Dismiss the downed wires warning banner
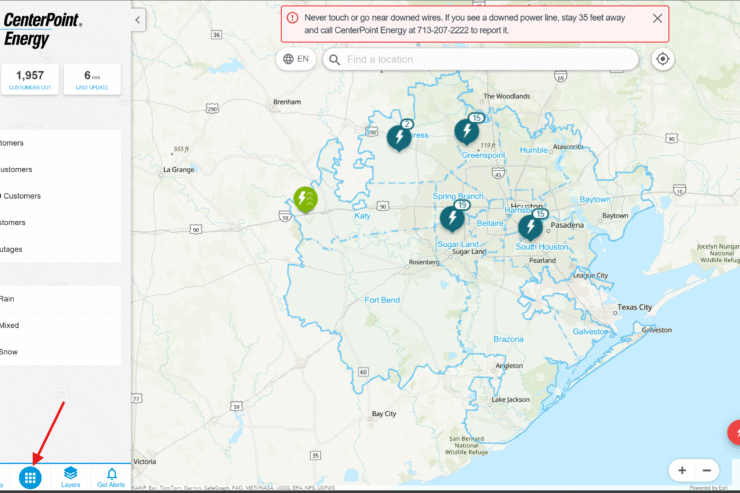The image size is (740, 493). [657, 18]
